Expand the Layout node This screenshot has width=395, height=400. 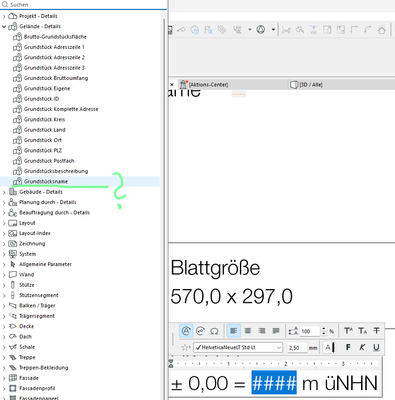(x=4, y=223)
